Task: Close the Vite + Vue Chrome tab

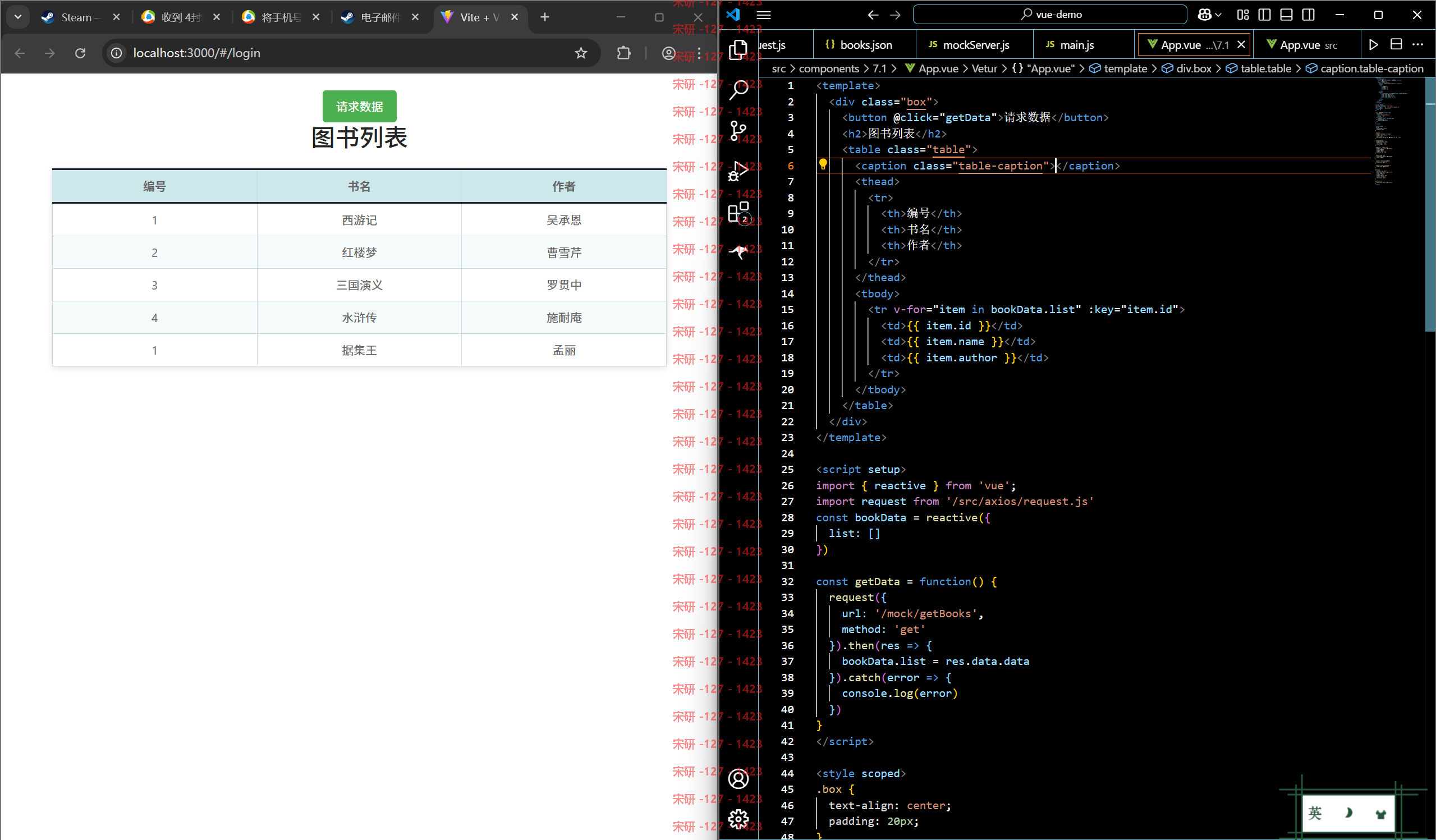Action: pyautogui.click(x=515, y=17)
